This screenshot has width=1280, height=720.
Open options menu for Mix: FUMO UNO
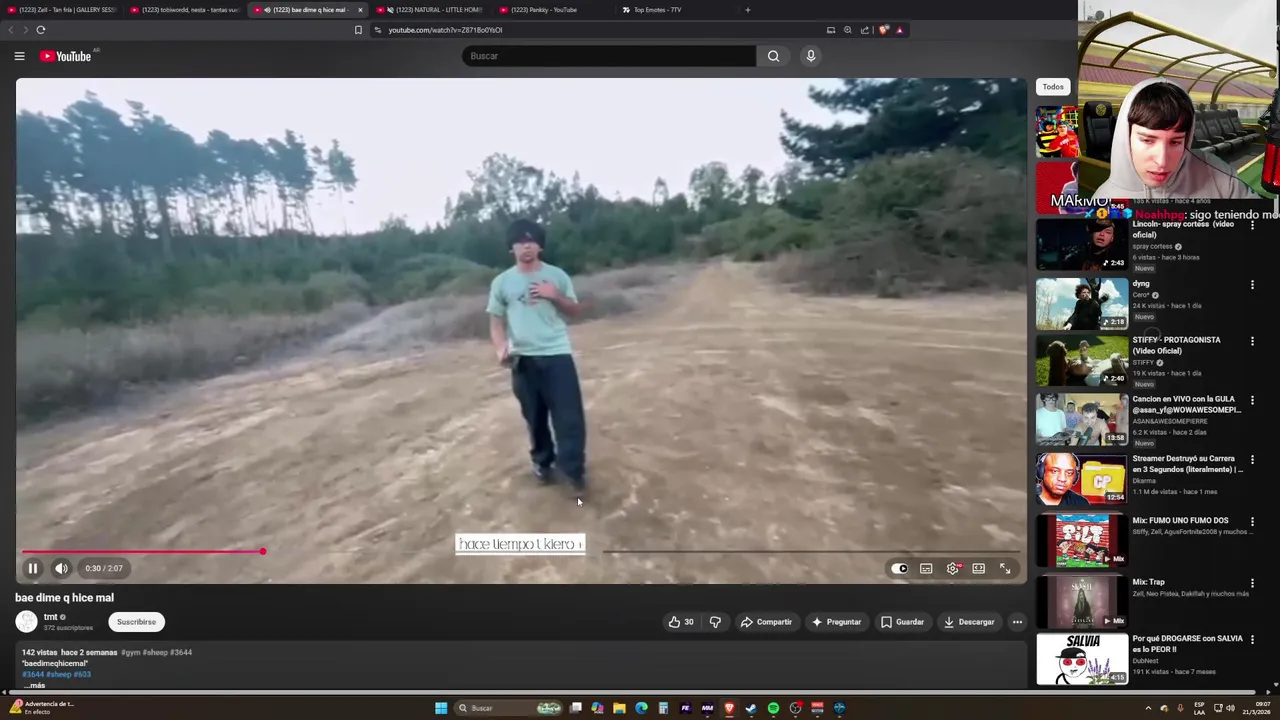point(1252,522)
